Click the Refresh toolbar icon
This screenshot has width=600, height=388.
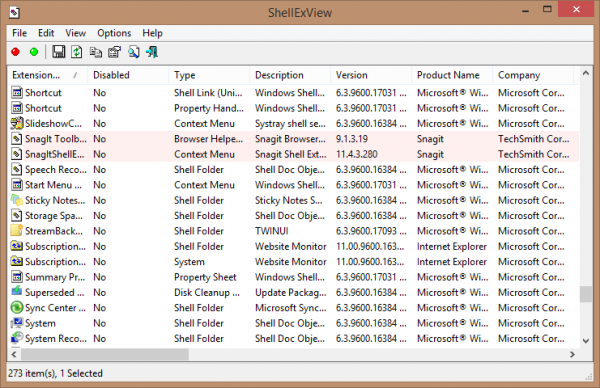click(77, 52)
